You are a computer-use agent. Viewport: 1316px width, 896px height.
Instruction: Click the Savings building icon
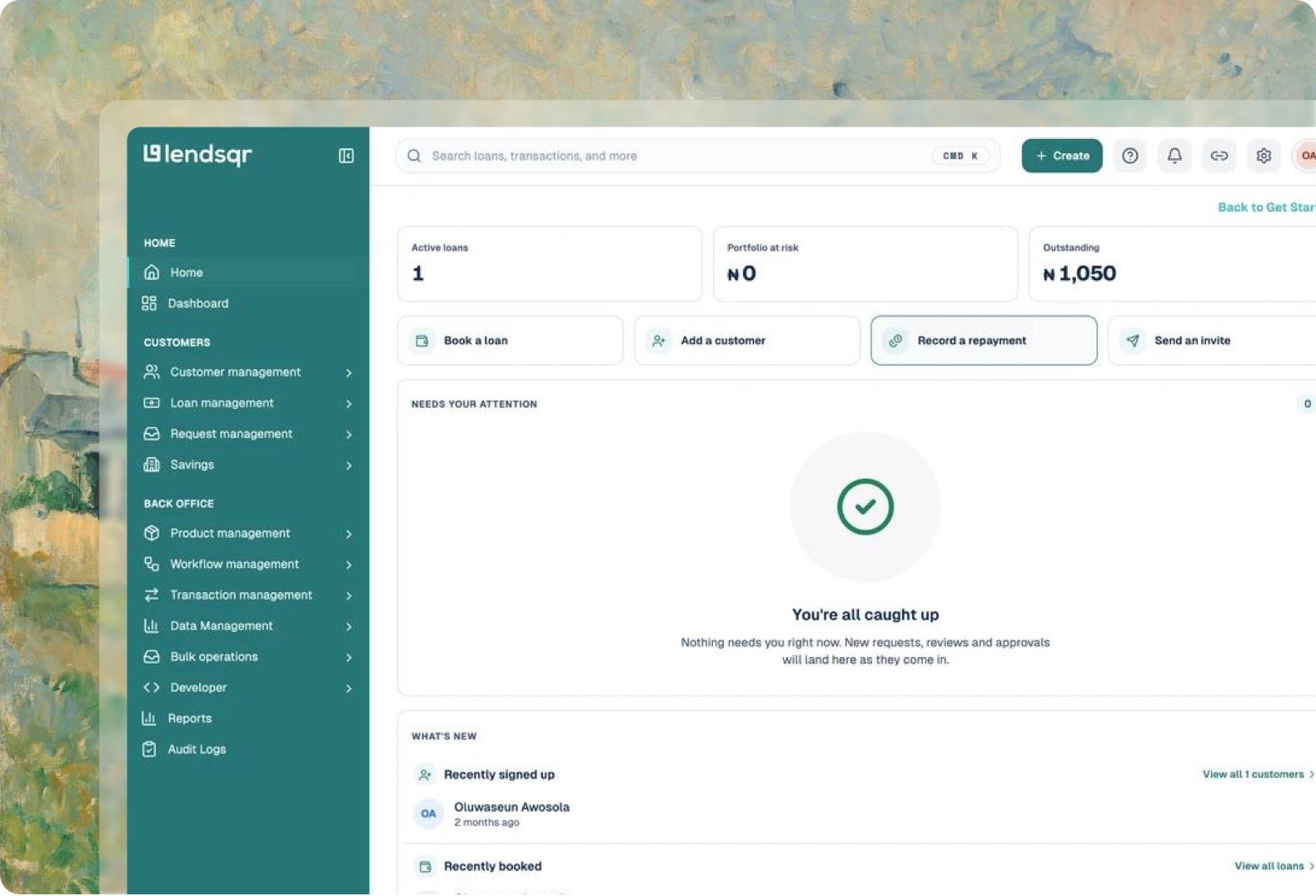point(152,465)
